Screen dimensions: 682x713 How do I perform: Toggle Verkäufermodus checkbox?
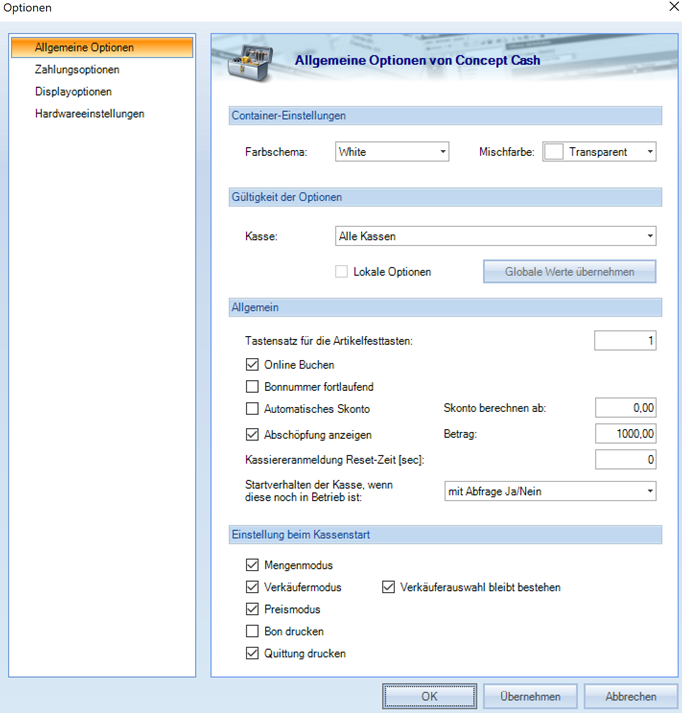[252, 587]
